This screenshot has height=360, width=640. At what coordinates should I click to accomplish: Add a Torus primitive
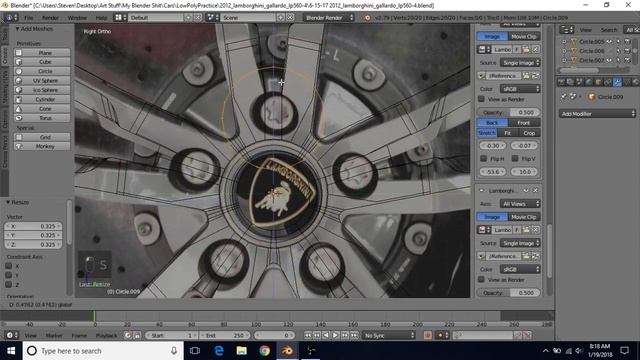[x=42, y=118]
